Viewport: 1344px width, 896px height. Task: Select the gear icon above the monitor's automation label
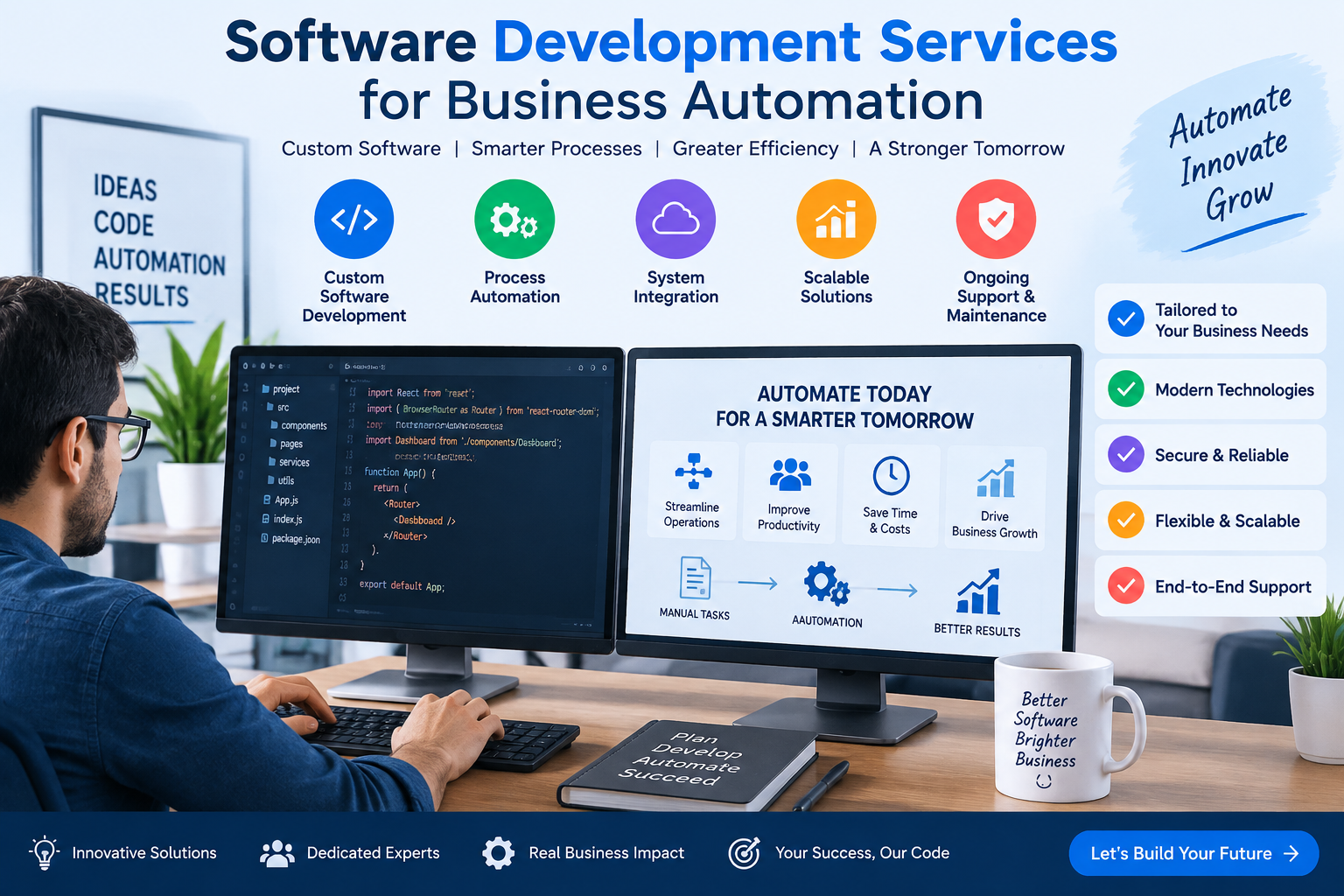826,584
